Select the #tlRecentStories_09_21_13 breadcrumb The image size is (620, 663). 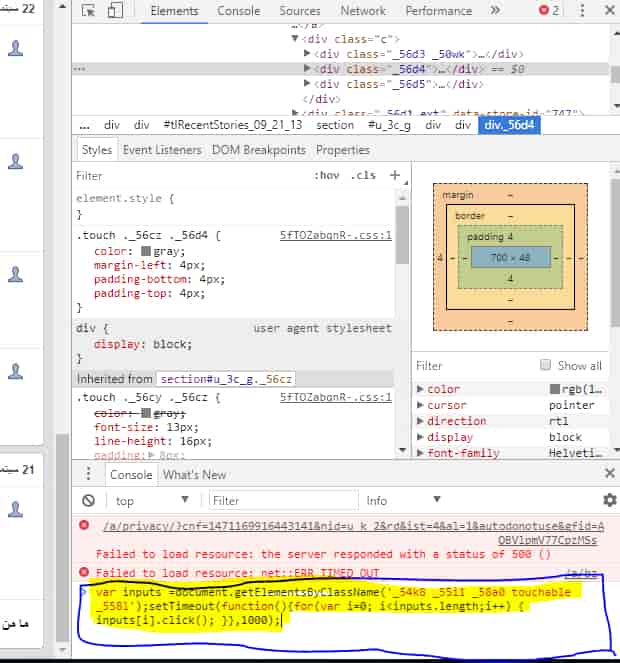233,126
